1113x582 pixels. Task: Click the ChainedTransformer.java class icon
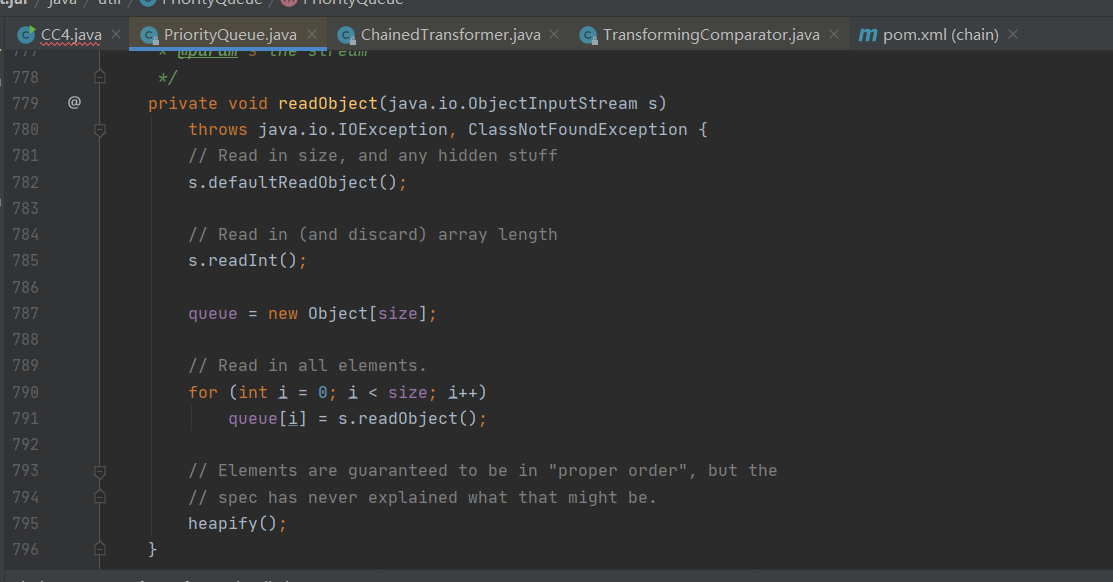(x=346, y=35)
